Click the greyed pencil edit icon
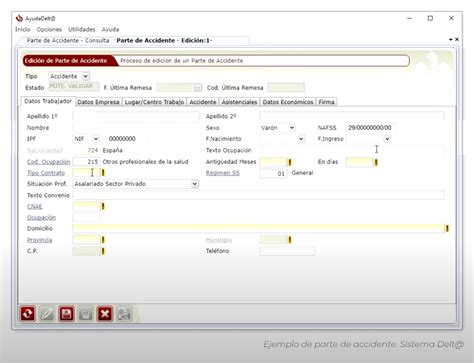This screenshot has width=474, height=363. (x=47, y=314)
